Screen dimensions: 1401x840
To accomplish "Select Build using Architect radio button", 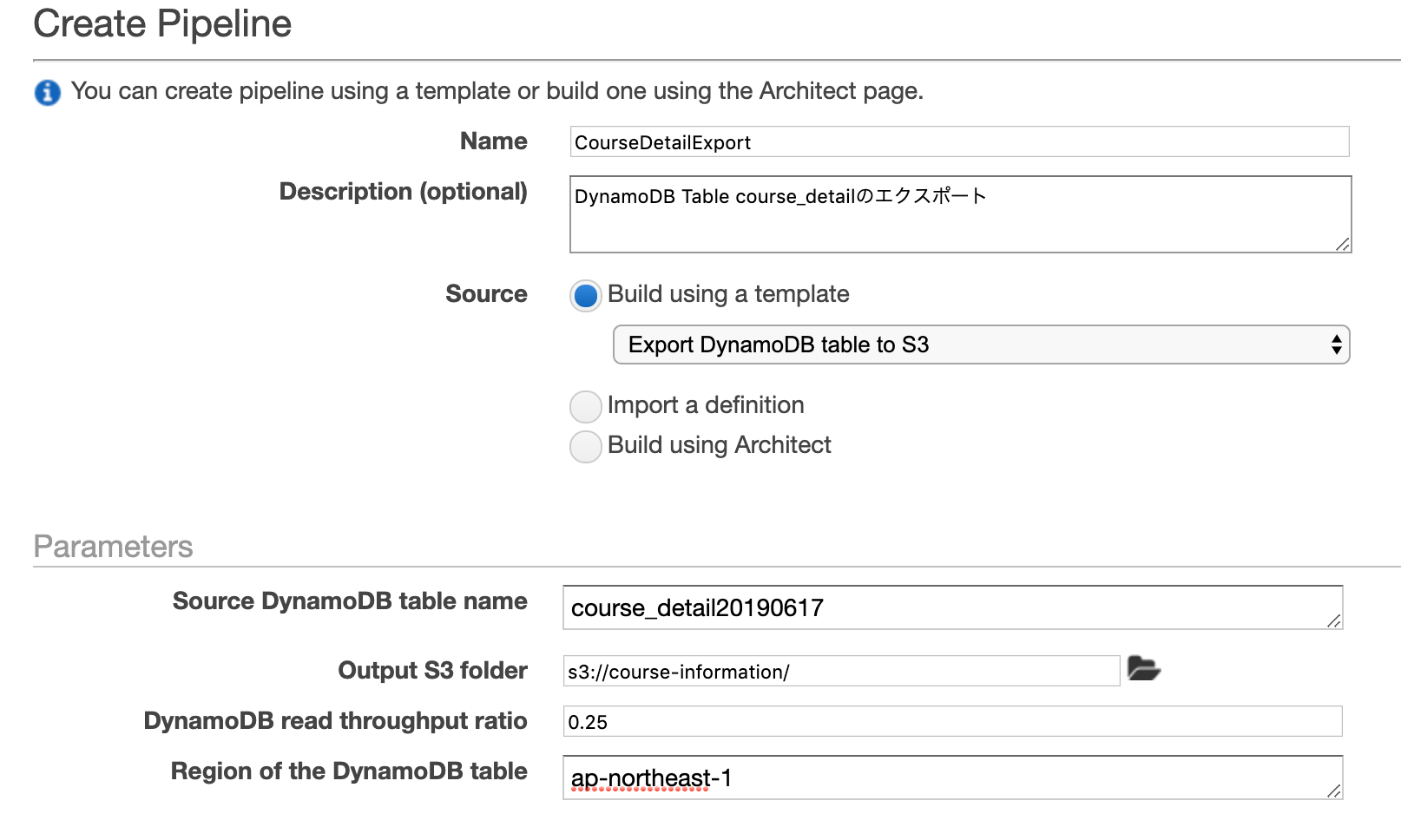I will pos(586,446).
